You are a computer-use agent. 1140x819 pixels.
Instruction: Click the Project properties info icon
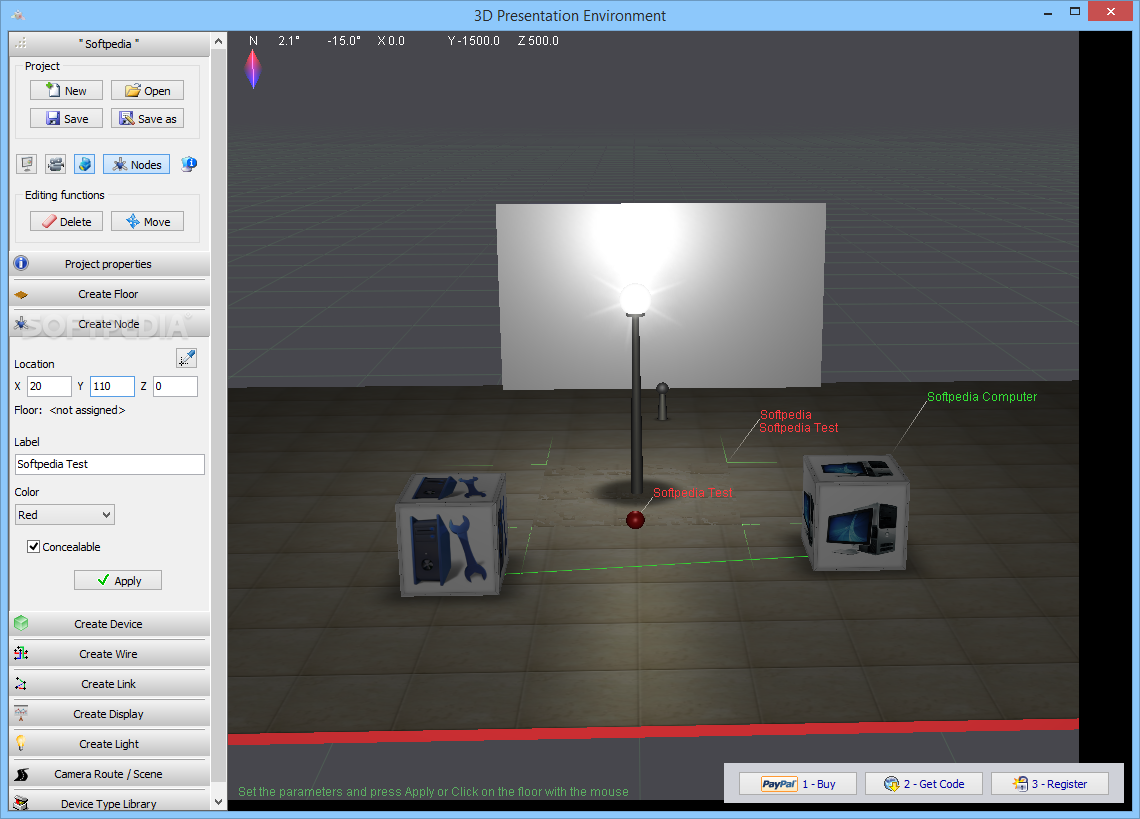tap(21, 263)
